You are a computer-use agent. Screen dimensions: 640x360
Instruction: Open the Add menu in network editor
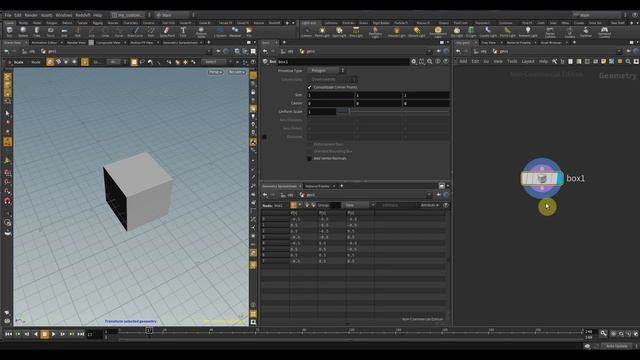click(463, 62)
